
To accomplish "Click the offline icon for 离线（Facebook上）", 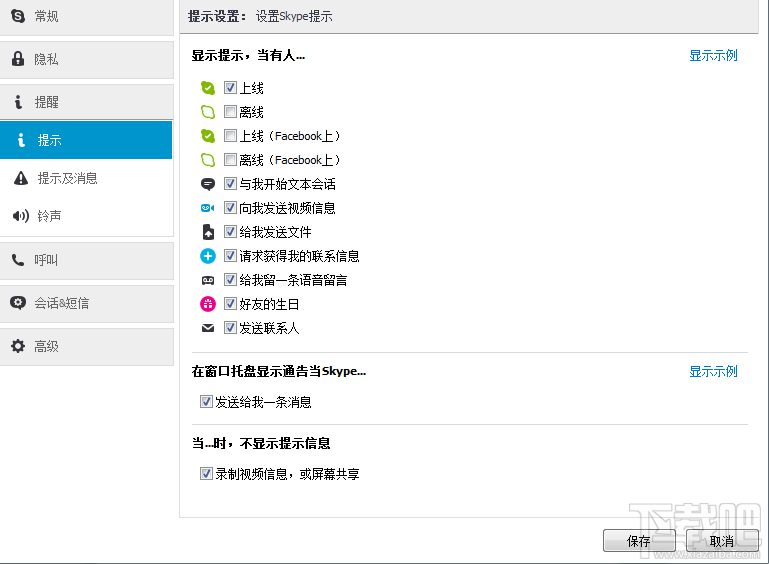I will pyautogui.click(x=208, y=160).
